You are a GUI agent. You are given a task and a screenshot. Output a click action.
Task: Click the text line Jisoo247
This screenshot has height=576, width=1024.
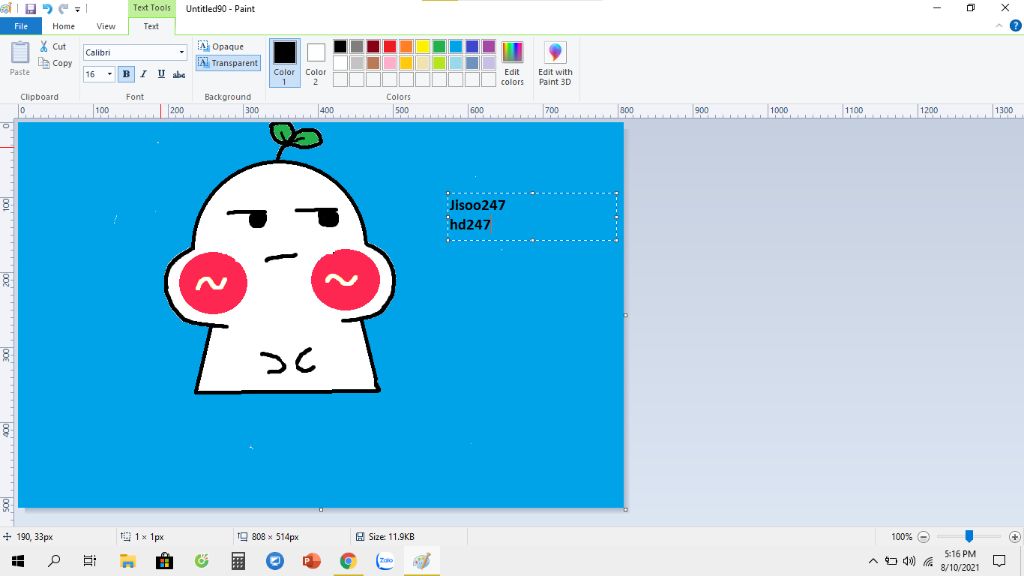(477, 205)
